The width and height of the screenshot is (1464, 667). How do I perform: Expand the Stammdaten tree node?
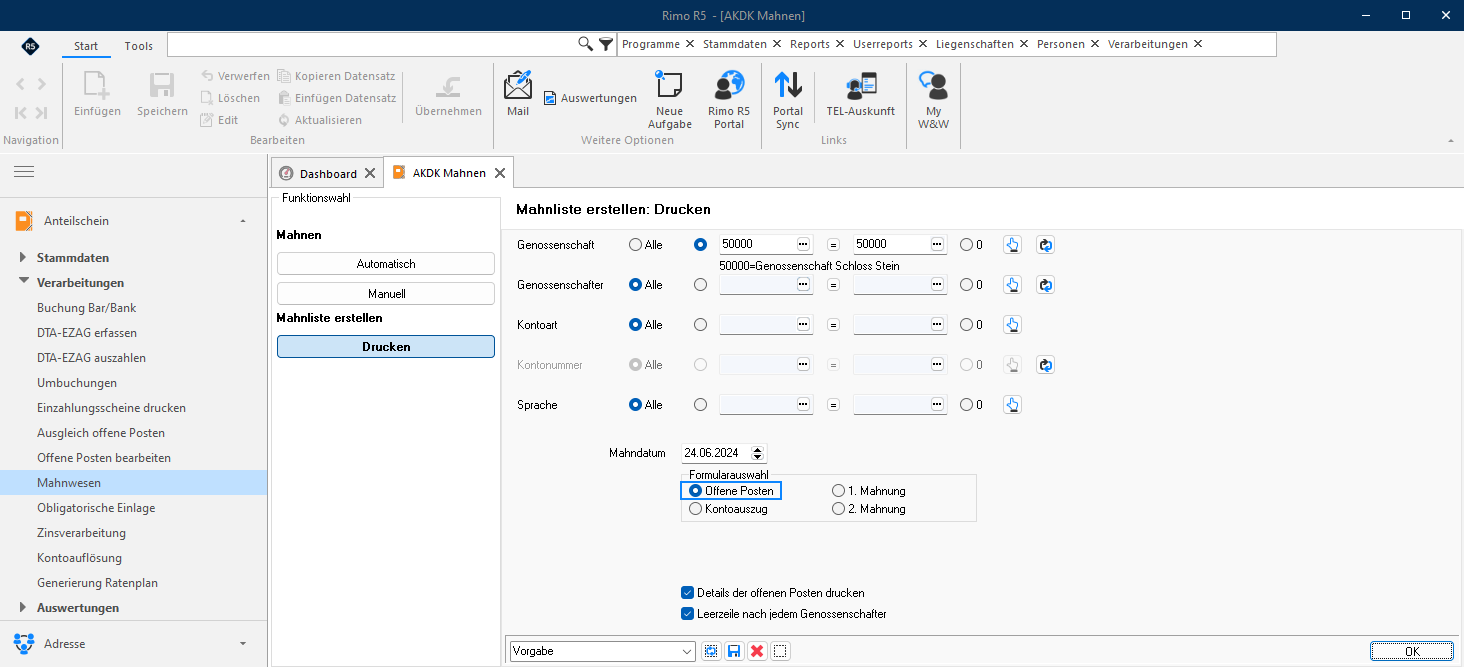point(24,258)
